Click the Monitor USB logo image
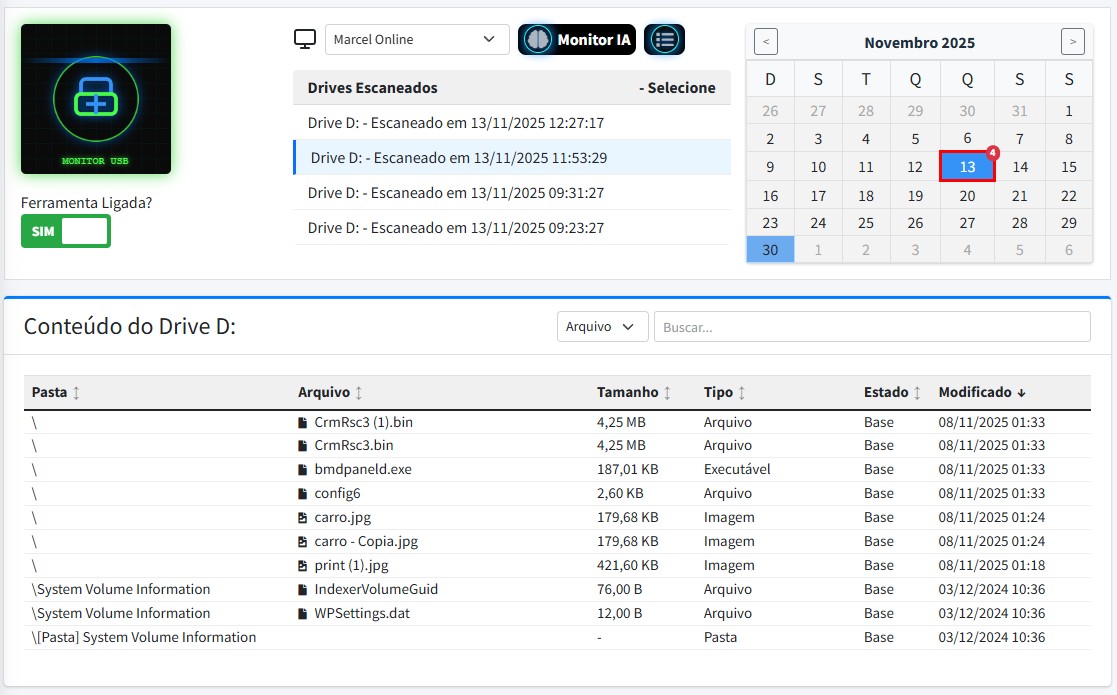This screenshot has height=695, width=1117. 96,99
